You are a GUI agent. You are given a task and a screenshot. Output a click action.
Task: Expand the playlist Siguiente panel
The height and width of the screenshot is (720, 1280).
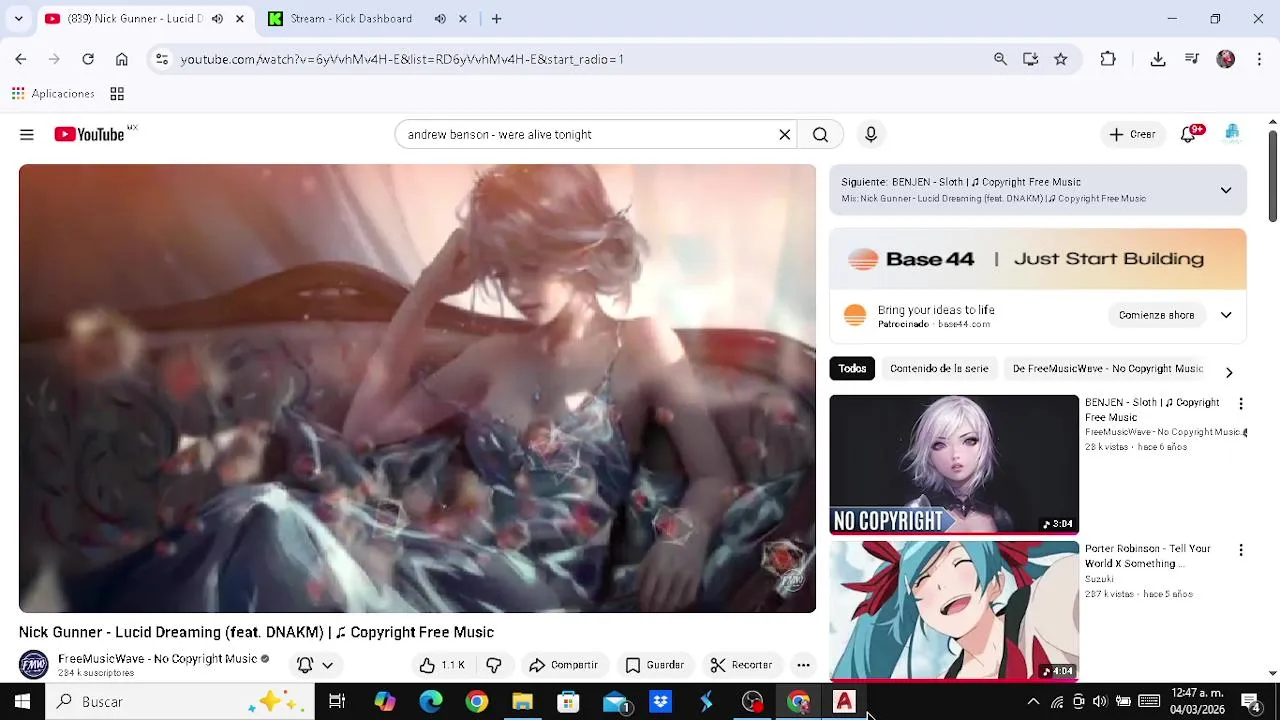click(1226, 190)
